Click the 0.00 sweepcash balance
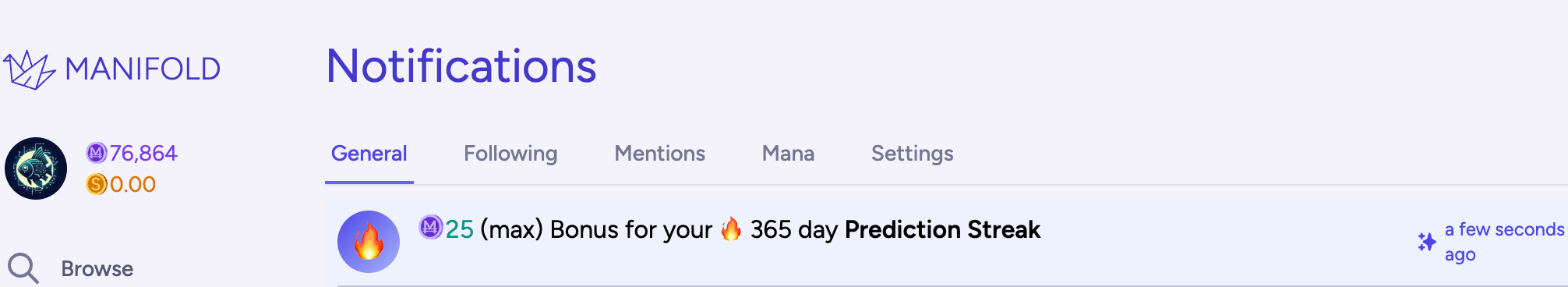Viewport: 1568px width, 287px height. (x=132, y=184)
